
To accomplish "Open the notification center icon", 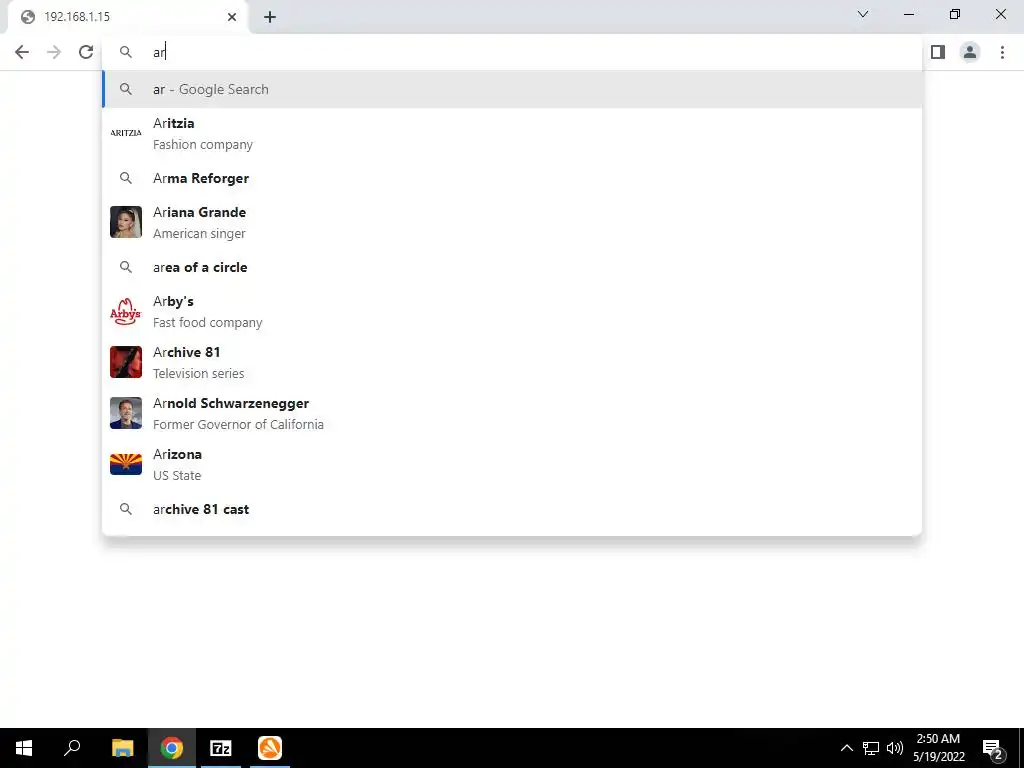I will click(x=992, y=748).
